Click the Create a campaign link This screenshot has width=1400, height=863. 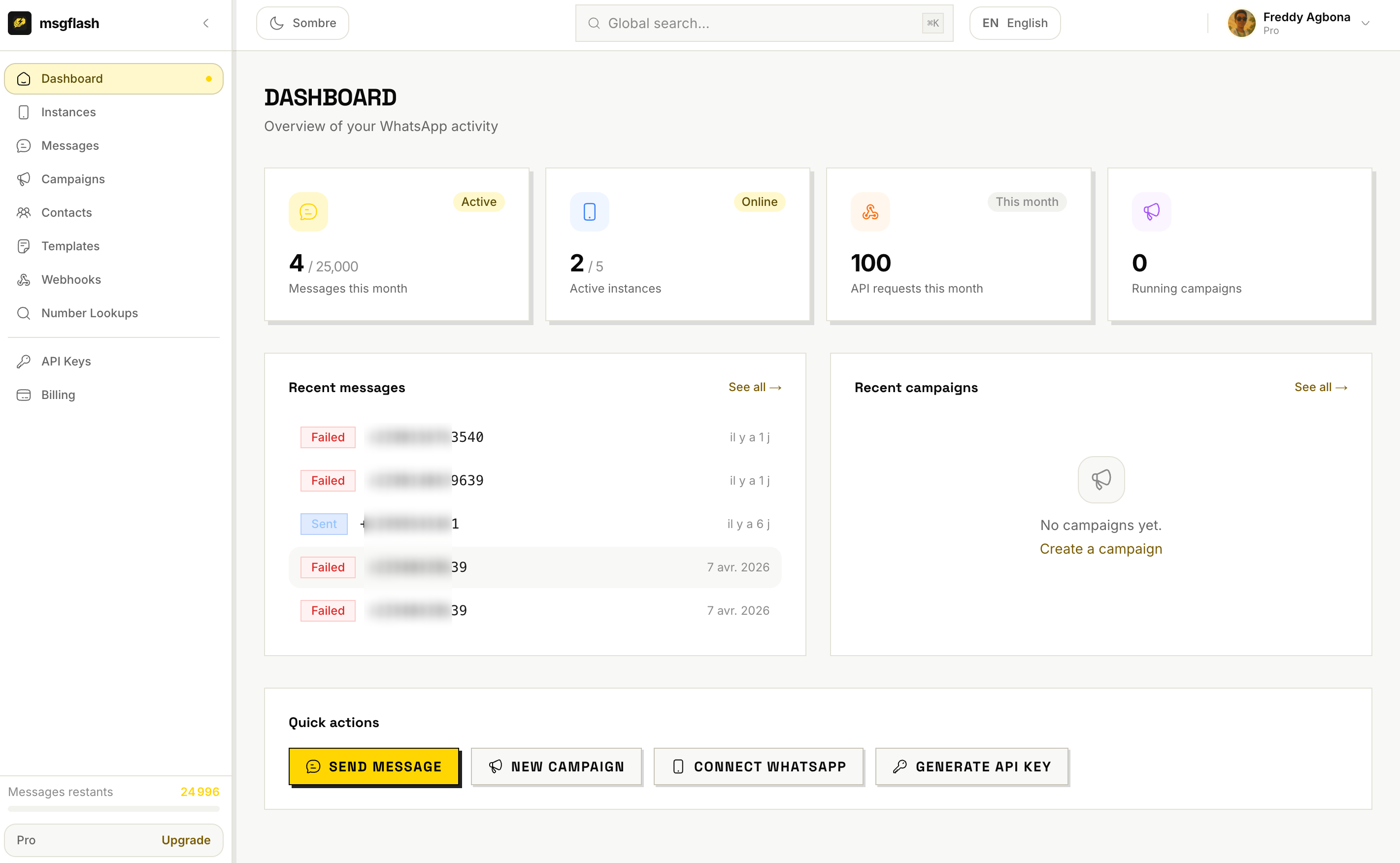point(1101,549)
